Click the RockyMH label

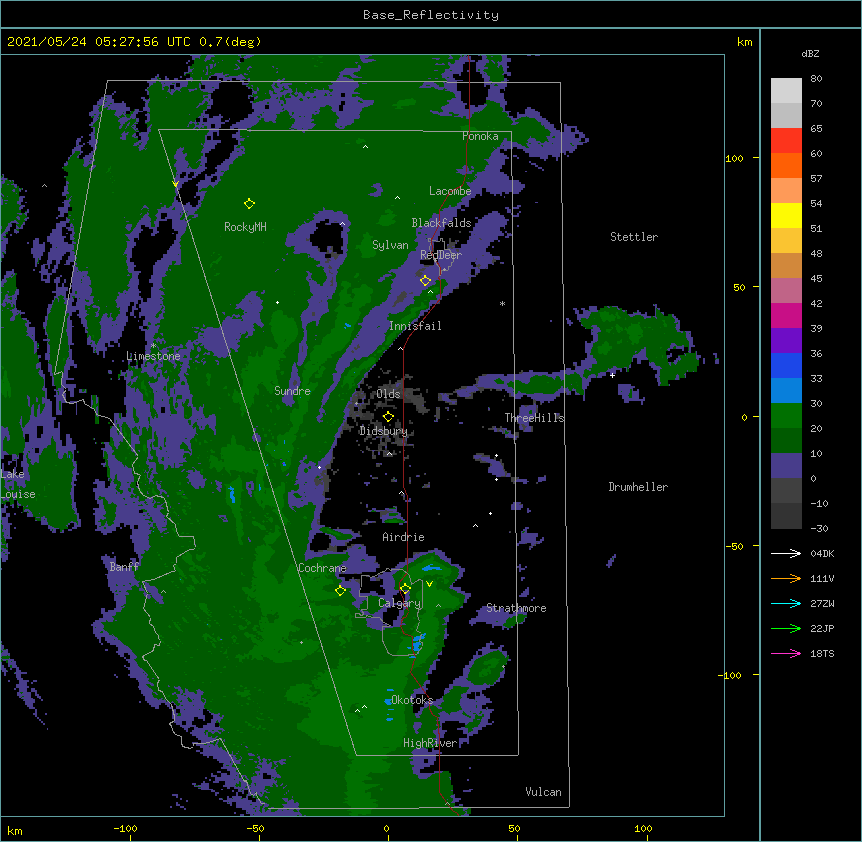pyautogui.click(x=245, y=227)
